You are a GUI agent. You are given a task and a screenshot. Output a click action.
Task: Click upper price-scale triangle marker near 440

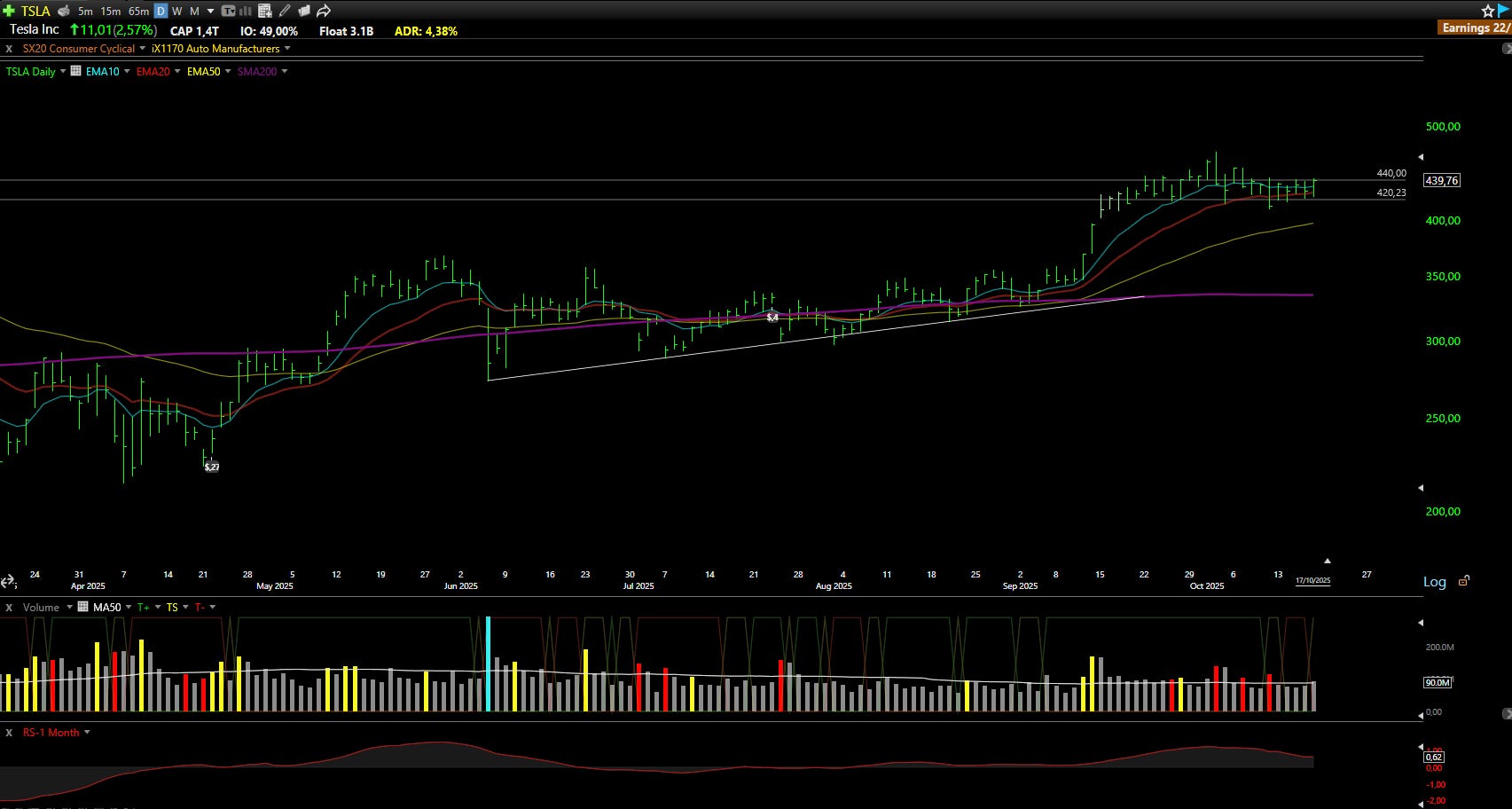click(1421, 157)
